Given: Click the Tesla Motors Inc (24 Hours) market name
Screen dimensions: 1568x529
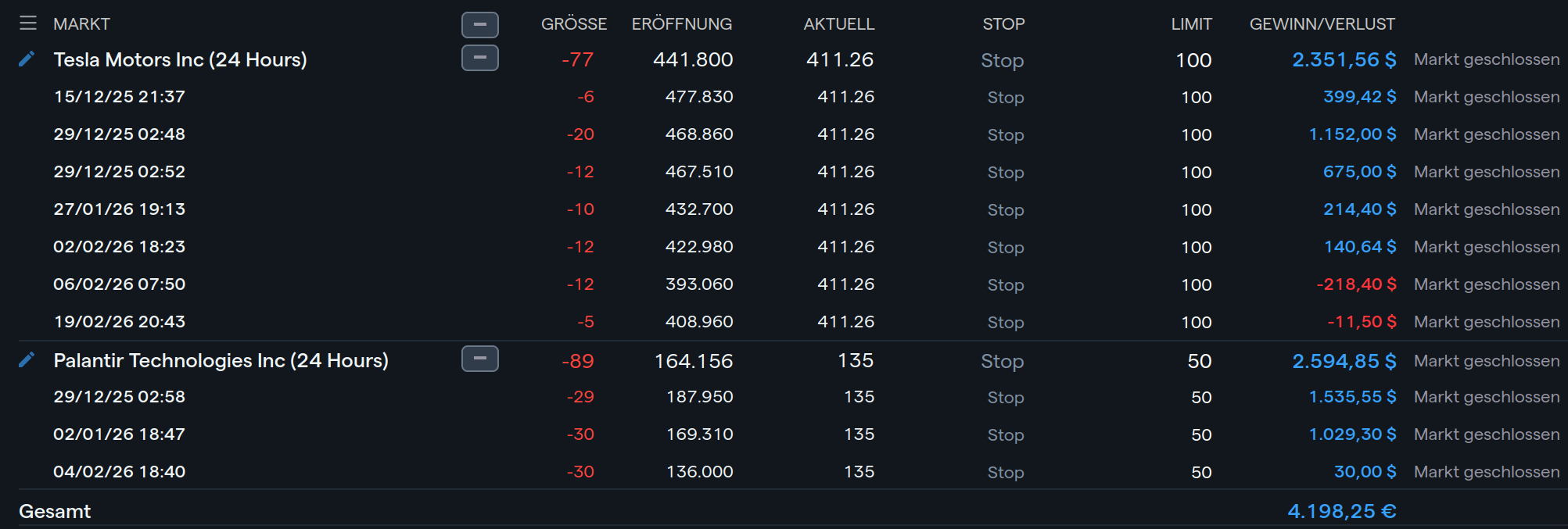Looking at the screenshot, I should [x=180, y=60].
